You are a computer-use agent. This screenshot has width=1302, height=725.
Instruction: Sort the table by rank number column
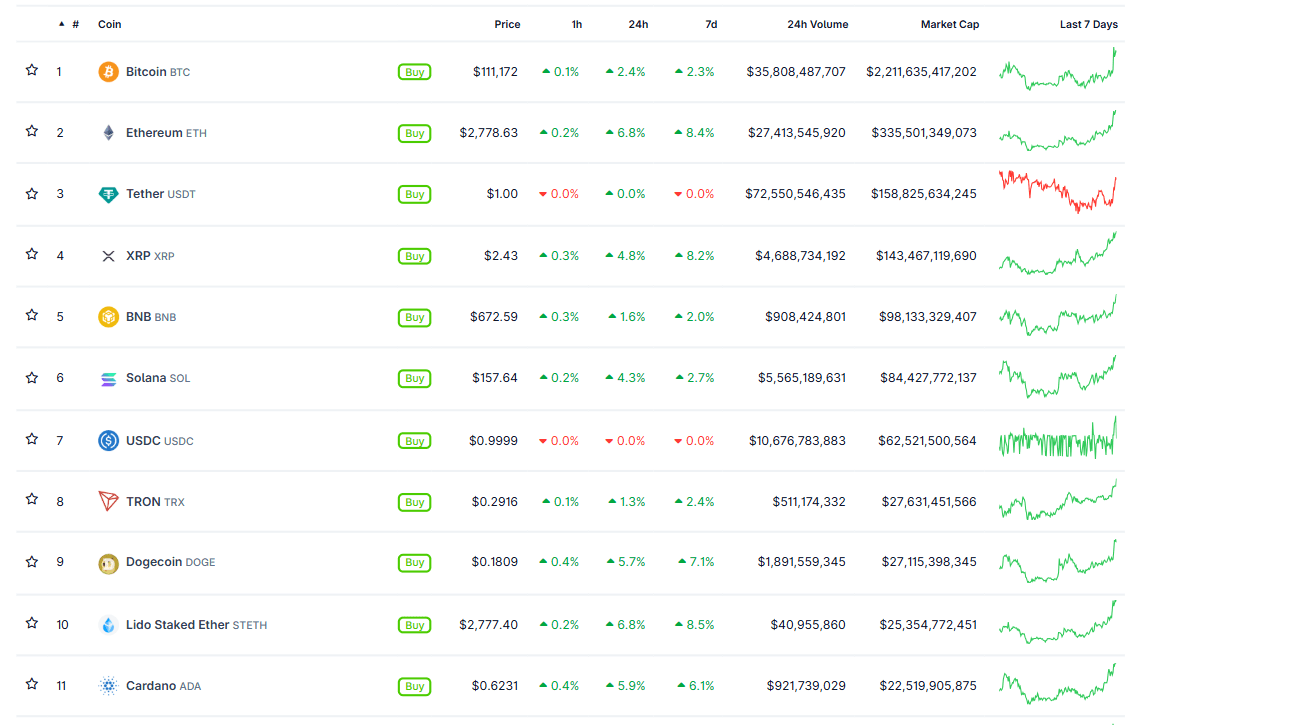[75, 24]
